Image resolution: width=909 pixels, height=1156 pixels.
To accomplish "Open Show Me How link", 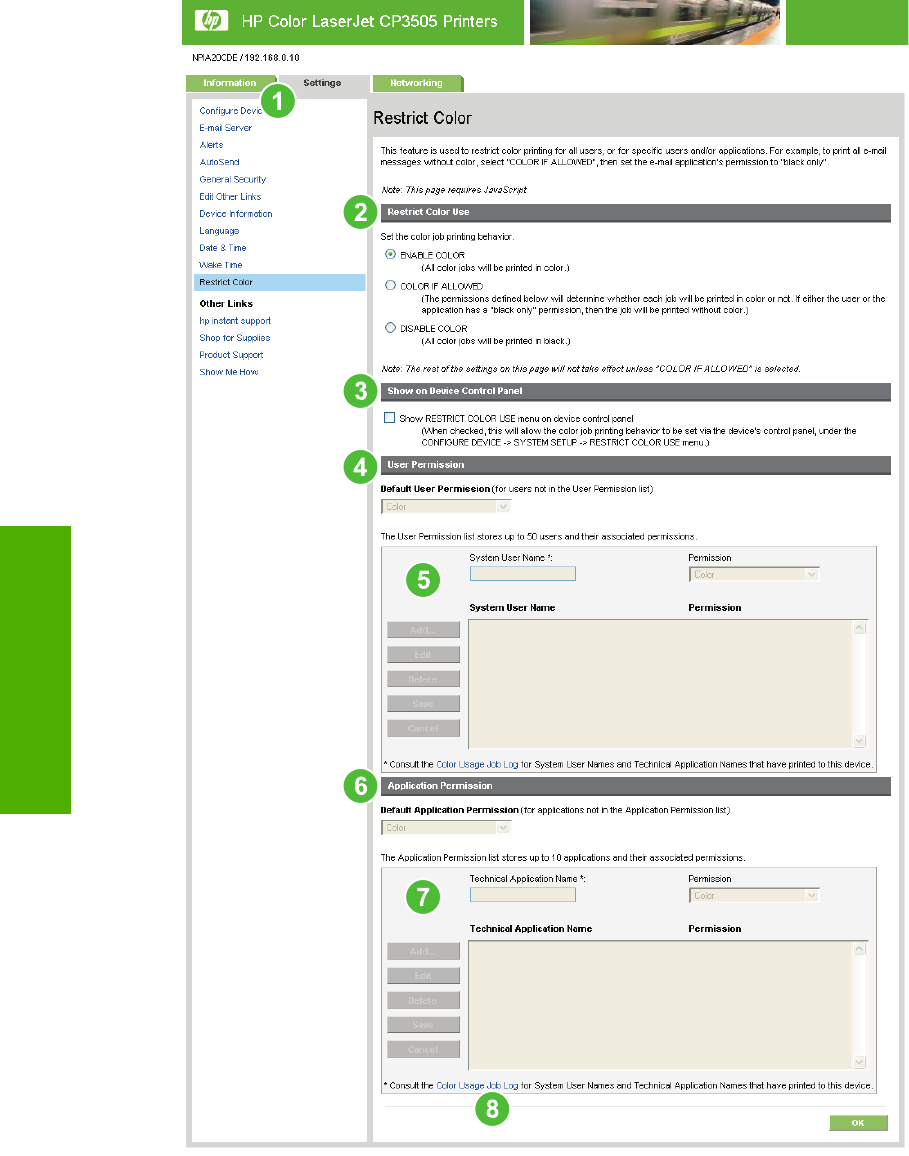I will pyautogui.click(x=229, y=372).
